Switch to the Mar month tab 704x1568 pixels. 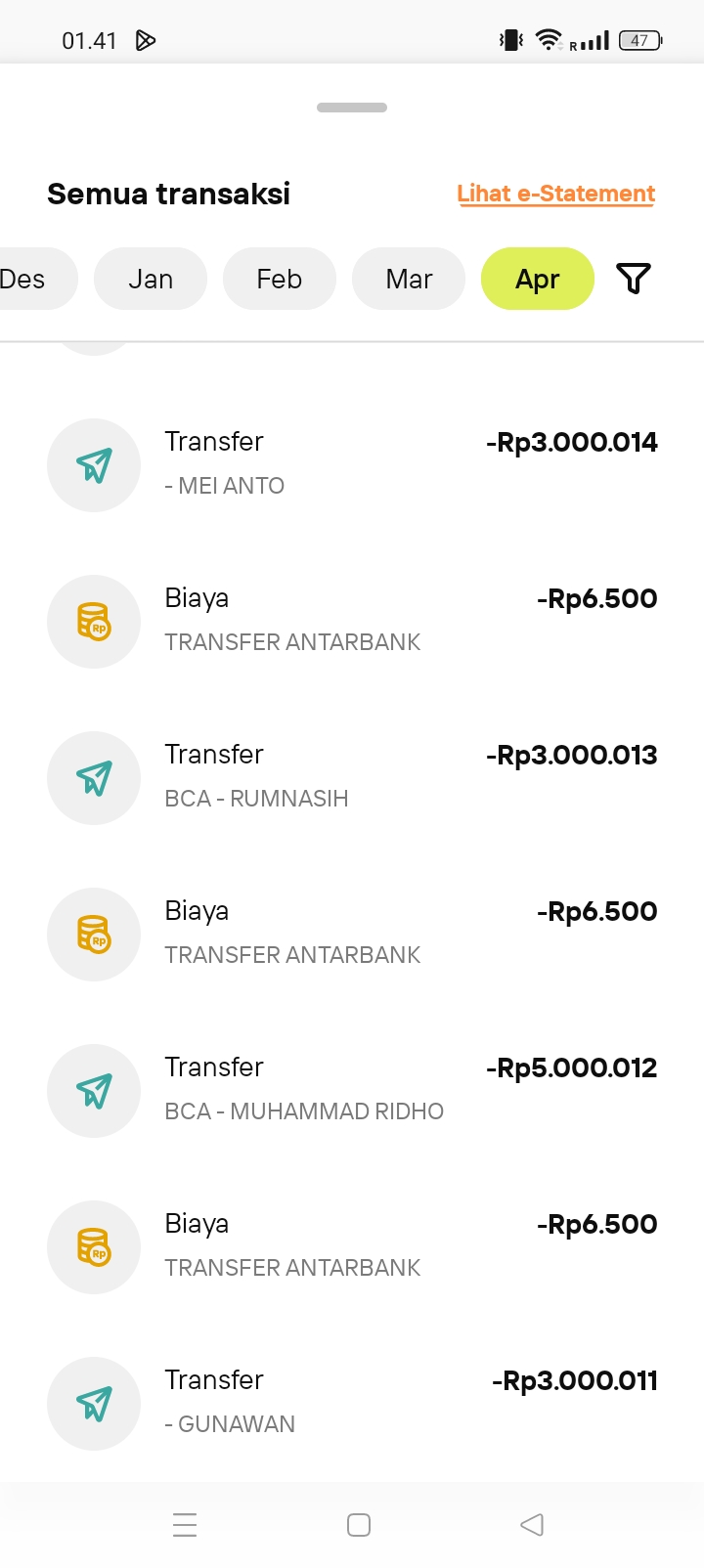tap(409, 279)
